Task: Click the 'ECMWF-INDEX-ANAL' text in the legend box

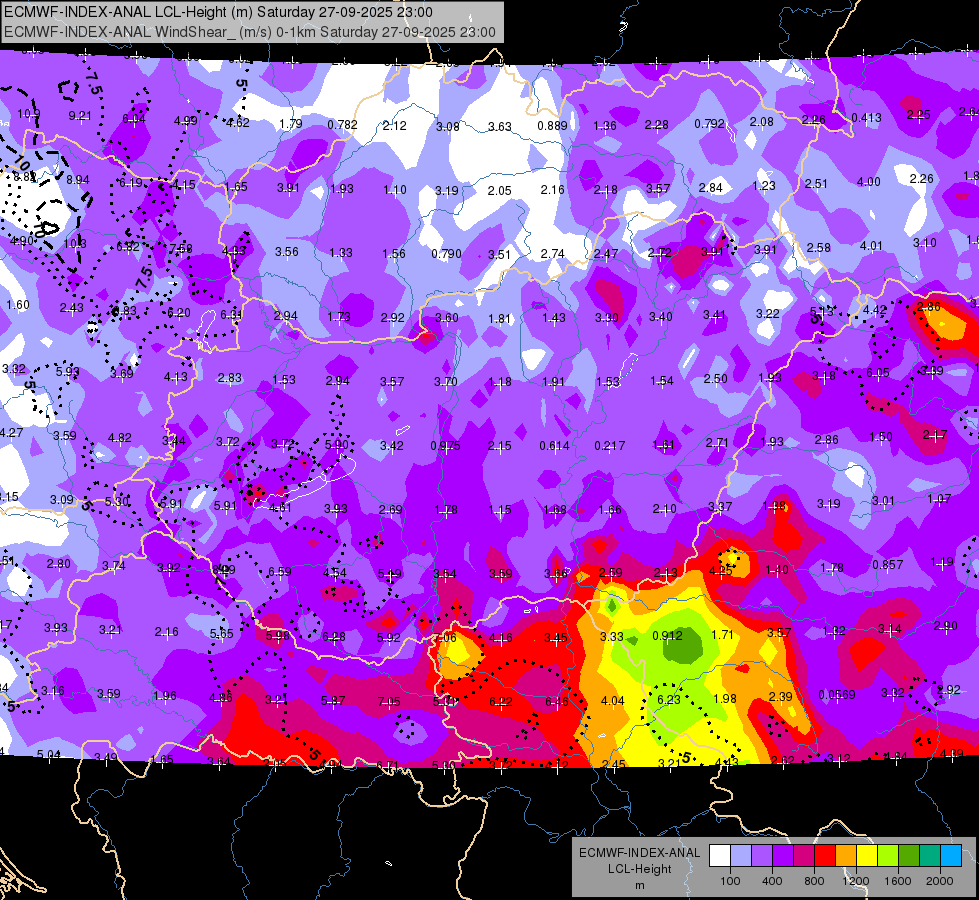Action: (x=639, y=853)
